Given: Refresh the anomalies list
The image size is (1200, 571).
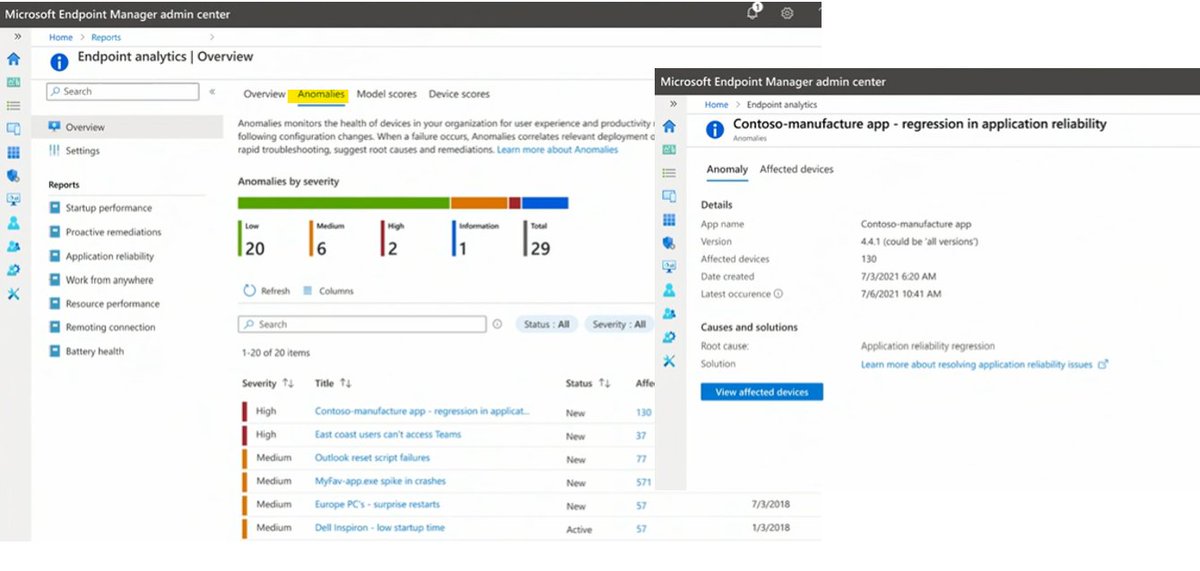Looking at the screenshot, I should [x=267, y=291].
